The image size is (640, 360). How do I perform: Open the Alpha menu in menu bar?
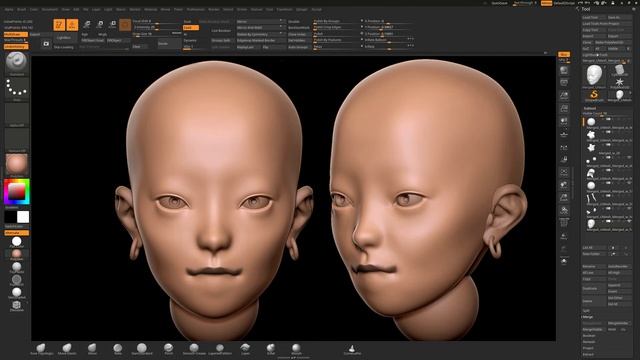coord(9,9)
